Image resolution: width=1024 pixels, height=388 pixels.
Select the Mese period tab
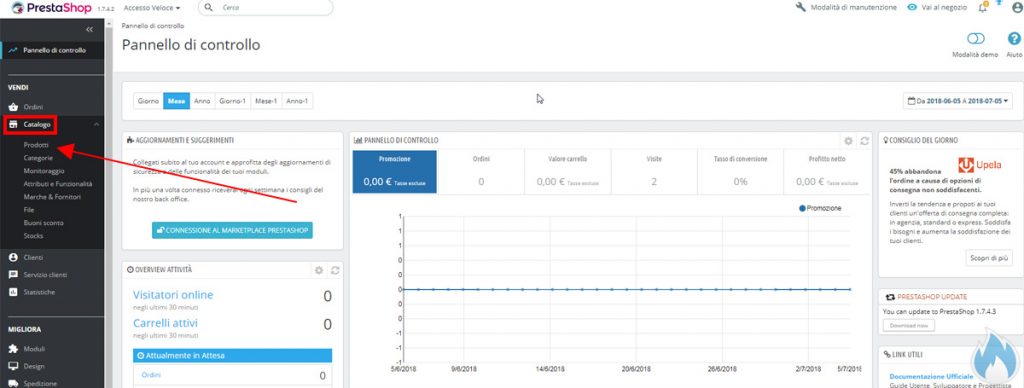pyautogui.click(x=176, y=101)
